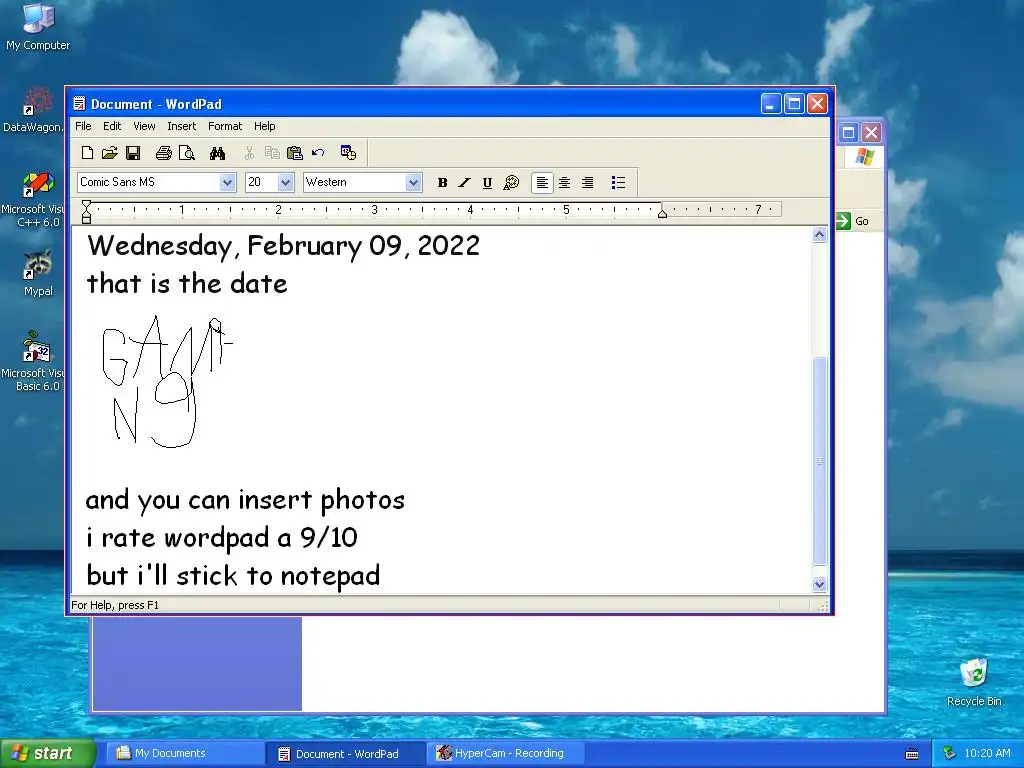Viewport: 1024px width, 768px height.
Task: Select the Mypal browser desktop icon
Action: [38, 273]
